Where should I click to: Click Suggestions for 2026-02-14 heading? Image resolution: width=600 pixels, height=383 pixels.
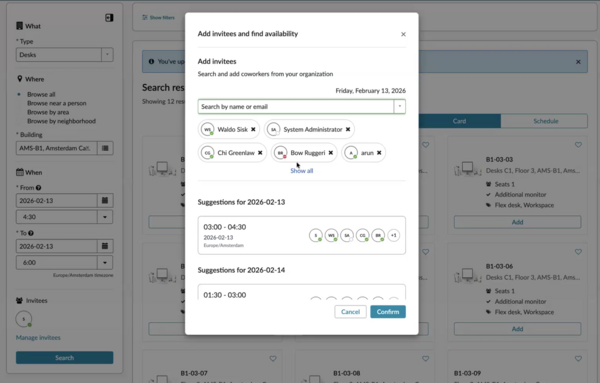click(241, 270)
